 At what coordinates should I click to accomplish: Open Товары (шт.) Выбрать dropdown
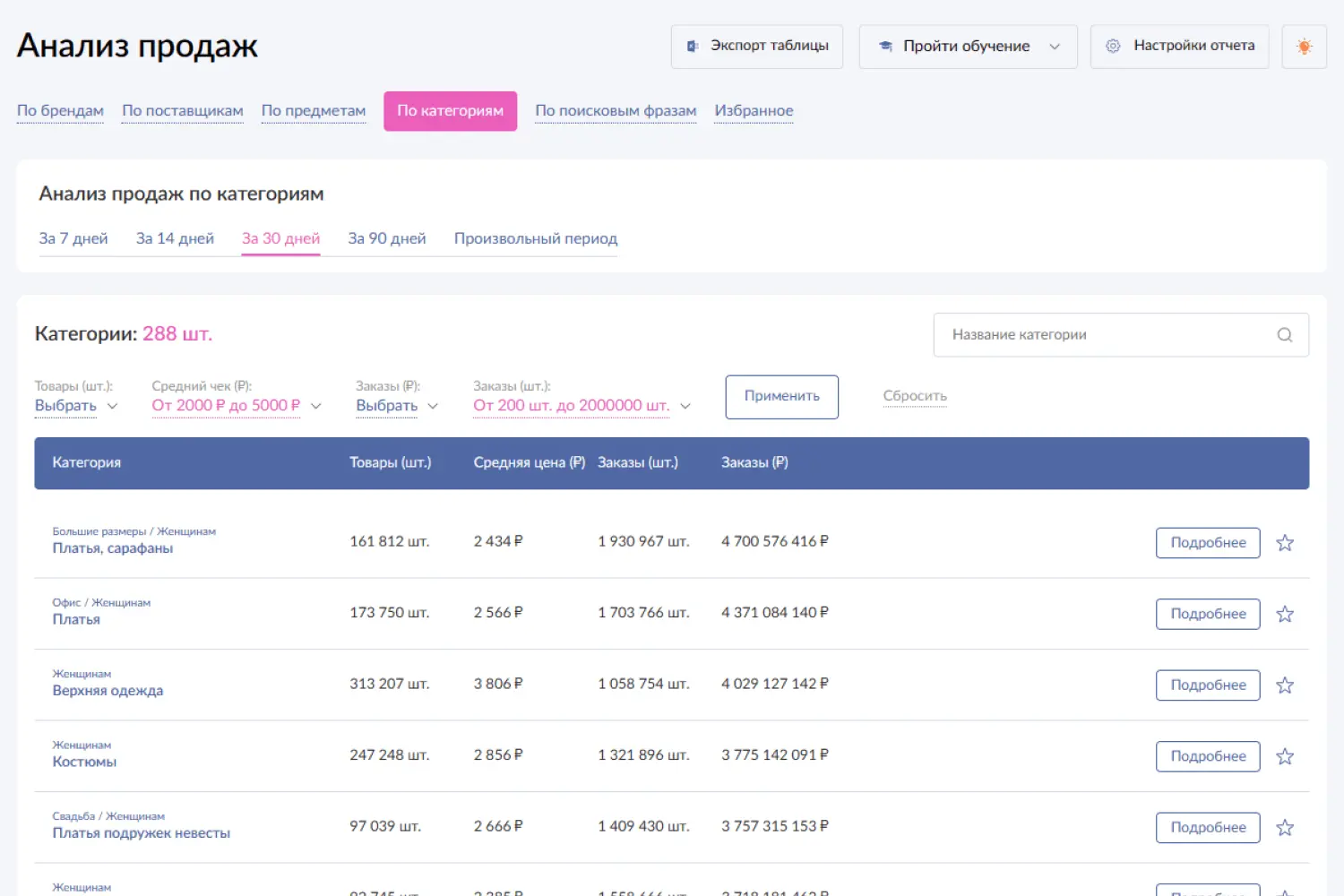(76, 406)
